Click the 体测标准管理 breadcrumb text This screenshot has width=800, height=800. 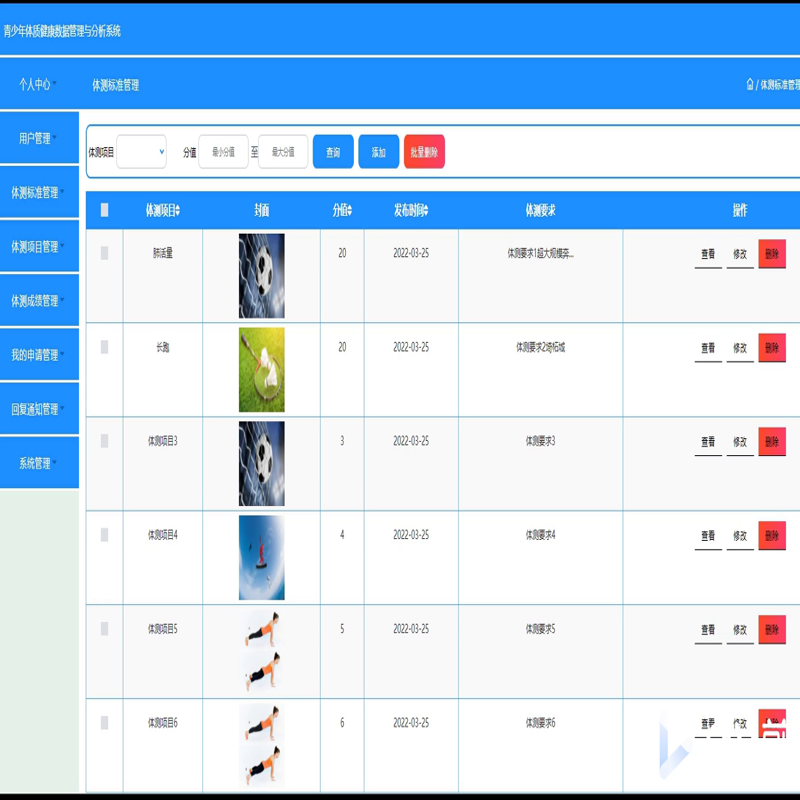[x=780, y=85]
